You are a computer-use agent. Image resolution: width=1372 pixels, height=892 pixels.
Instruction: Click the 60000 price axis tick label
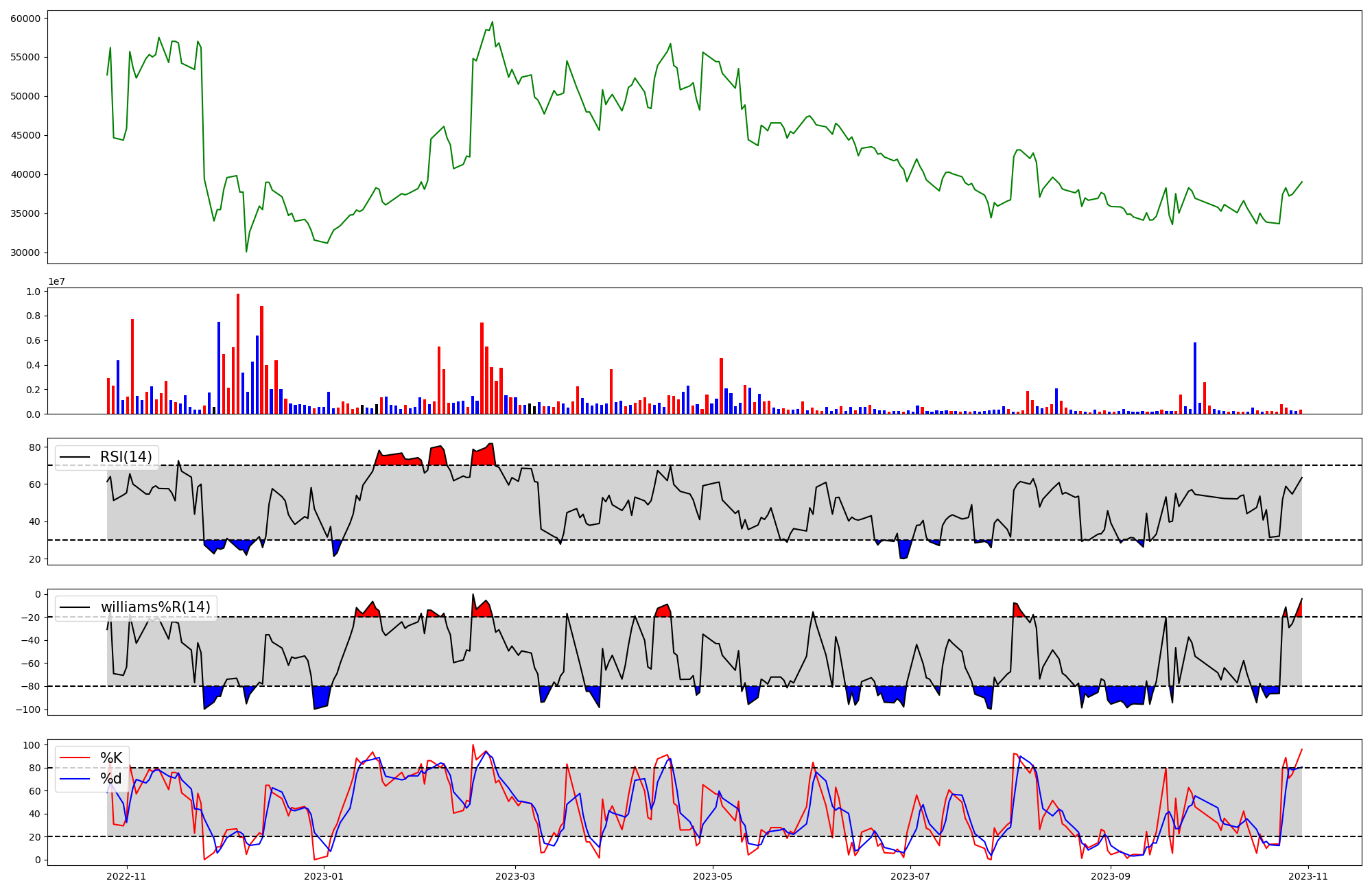(25, 19)
